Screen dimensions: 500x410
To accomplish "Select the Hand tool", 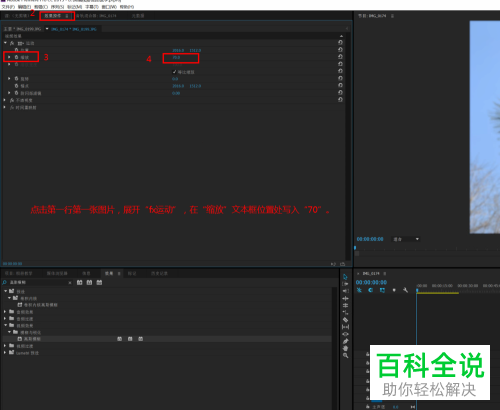I will (345, 348).
